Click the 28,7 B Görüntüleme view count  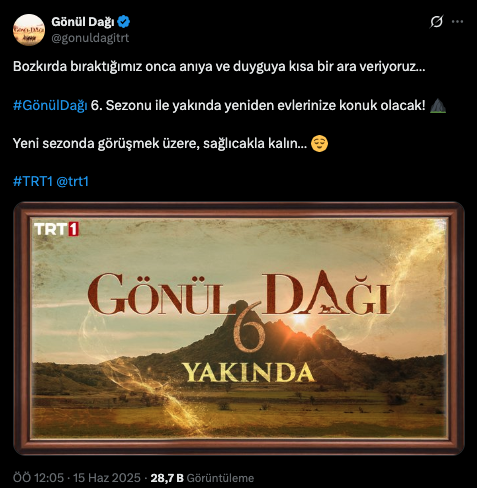click(x=202, y=478)
